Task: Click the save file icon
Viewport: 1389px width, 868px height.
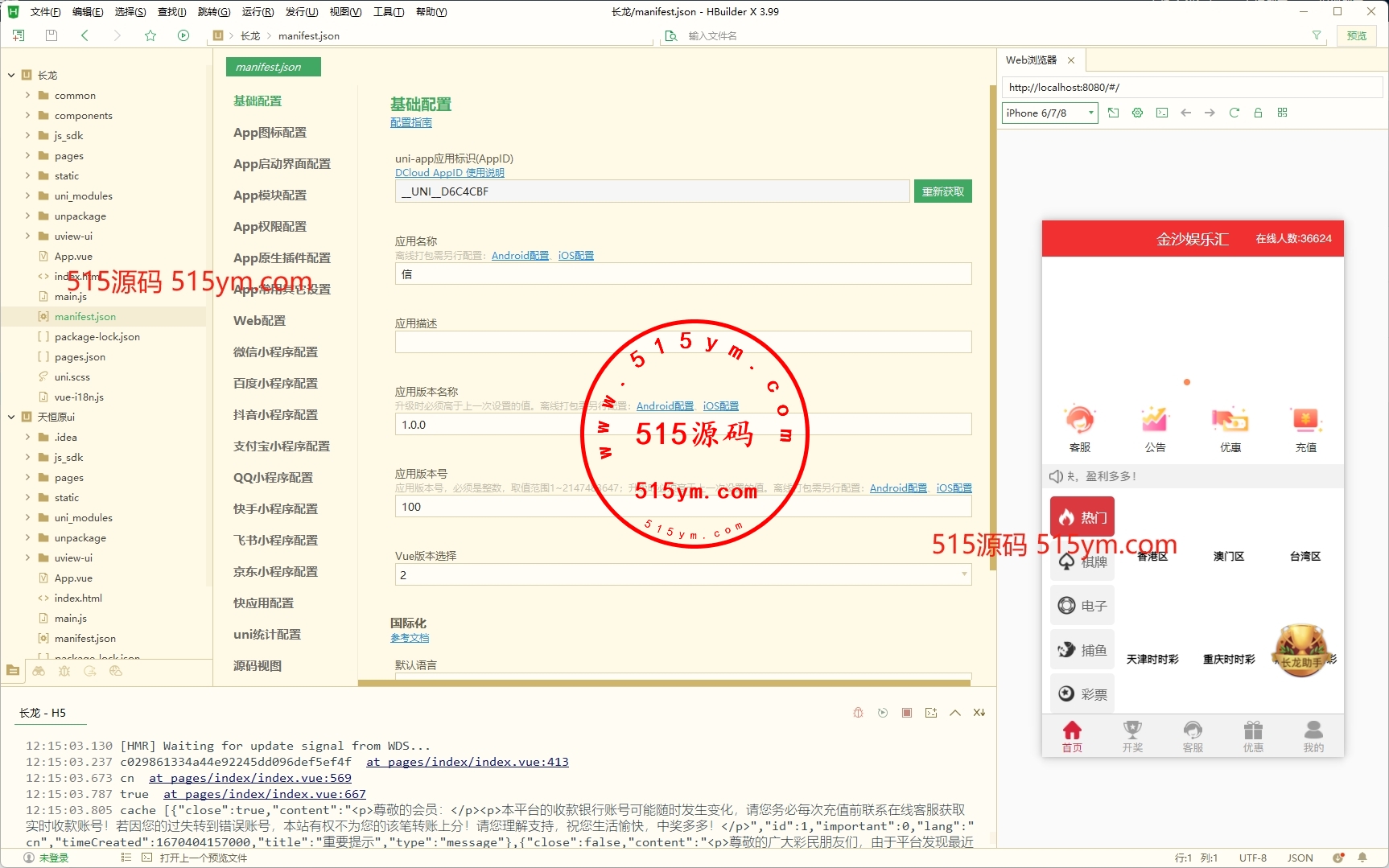Action: tap(52, 35)
